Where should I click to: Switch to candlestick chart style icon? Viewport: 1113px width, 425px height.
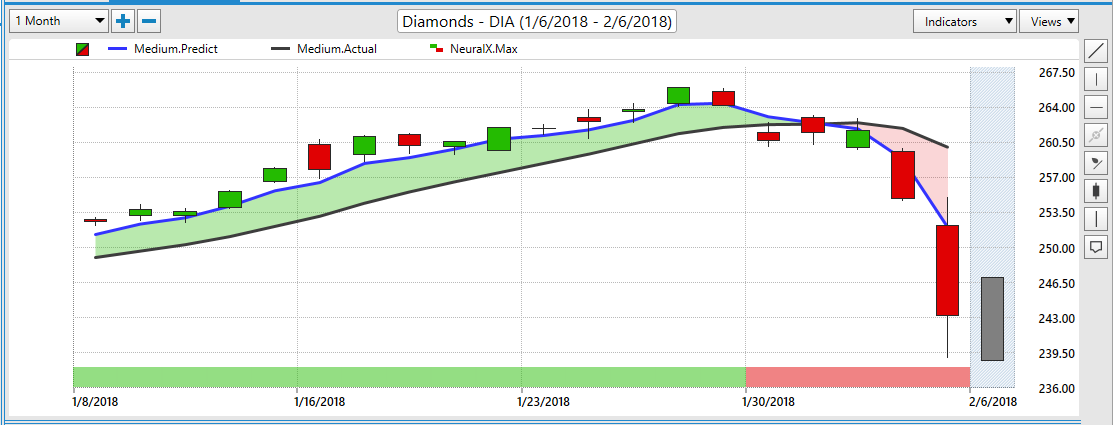pos(1097,190)
